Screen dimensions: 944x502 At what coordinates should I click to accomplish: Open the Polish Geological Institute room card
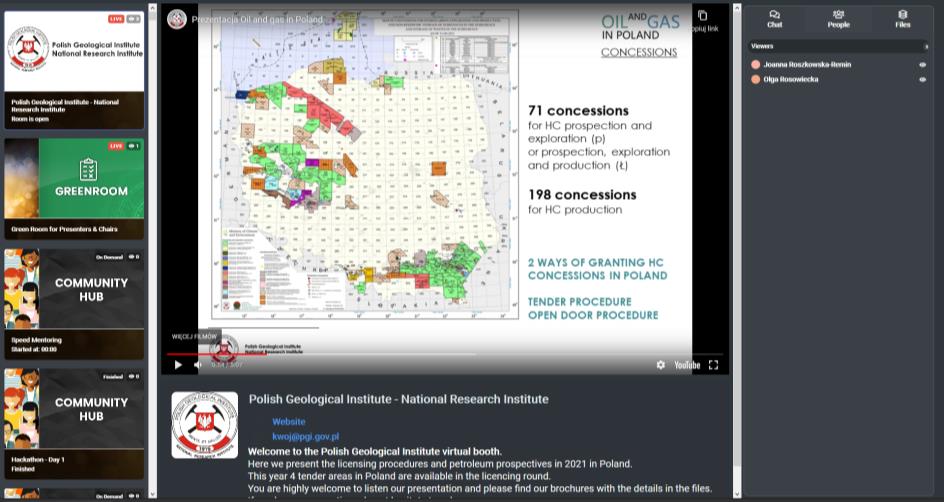[74, 70]
